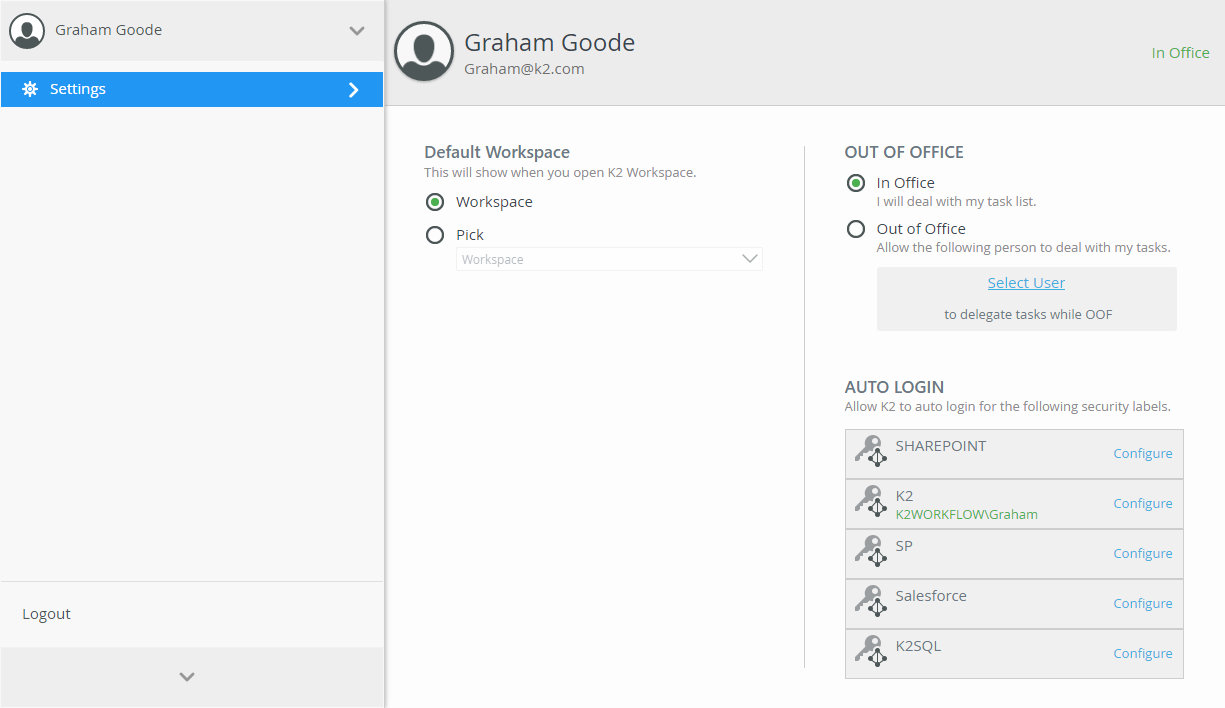Viewport: 1225px width, 708px height.
Task: Click the SP security label key icon
Action: tap(871, 552)
